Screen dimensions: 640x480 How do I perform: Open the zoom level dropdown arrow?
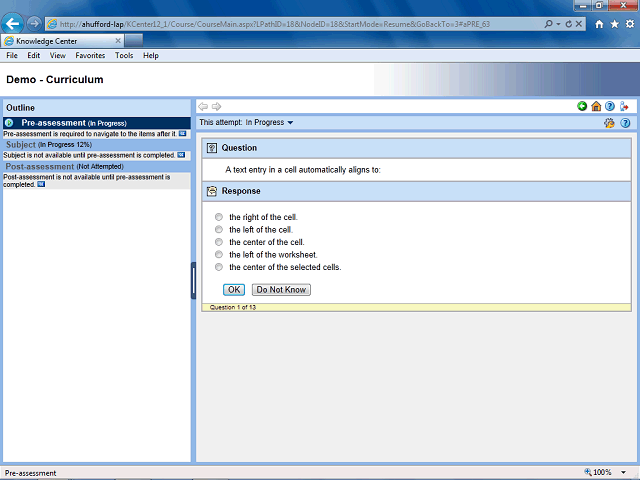623,473
